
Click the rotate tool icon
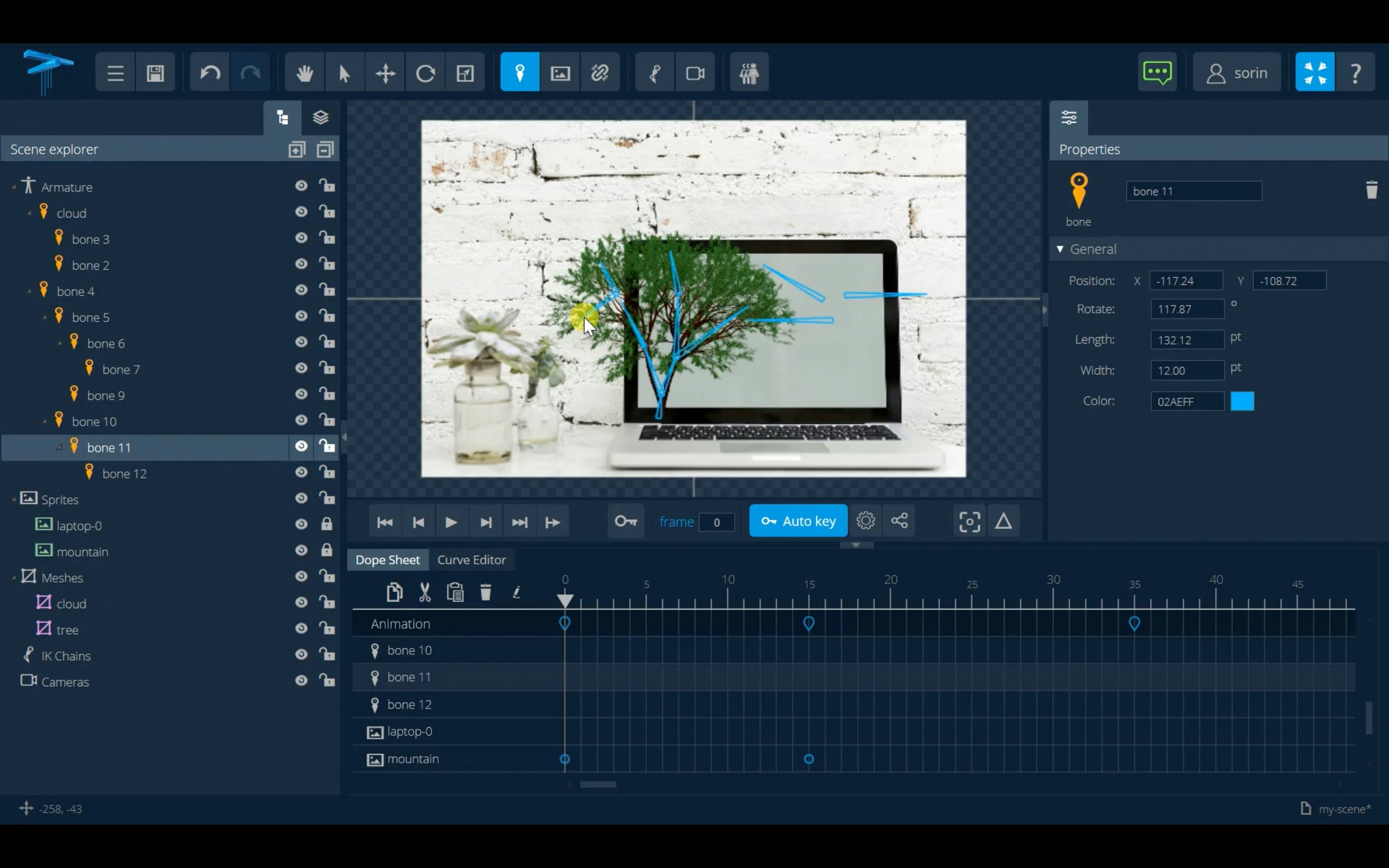(425, 73)
